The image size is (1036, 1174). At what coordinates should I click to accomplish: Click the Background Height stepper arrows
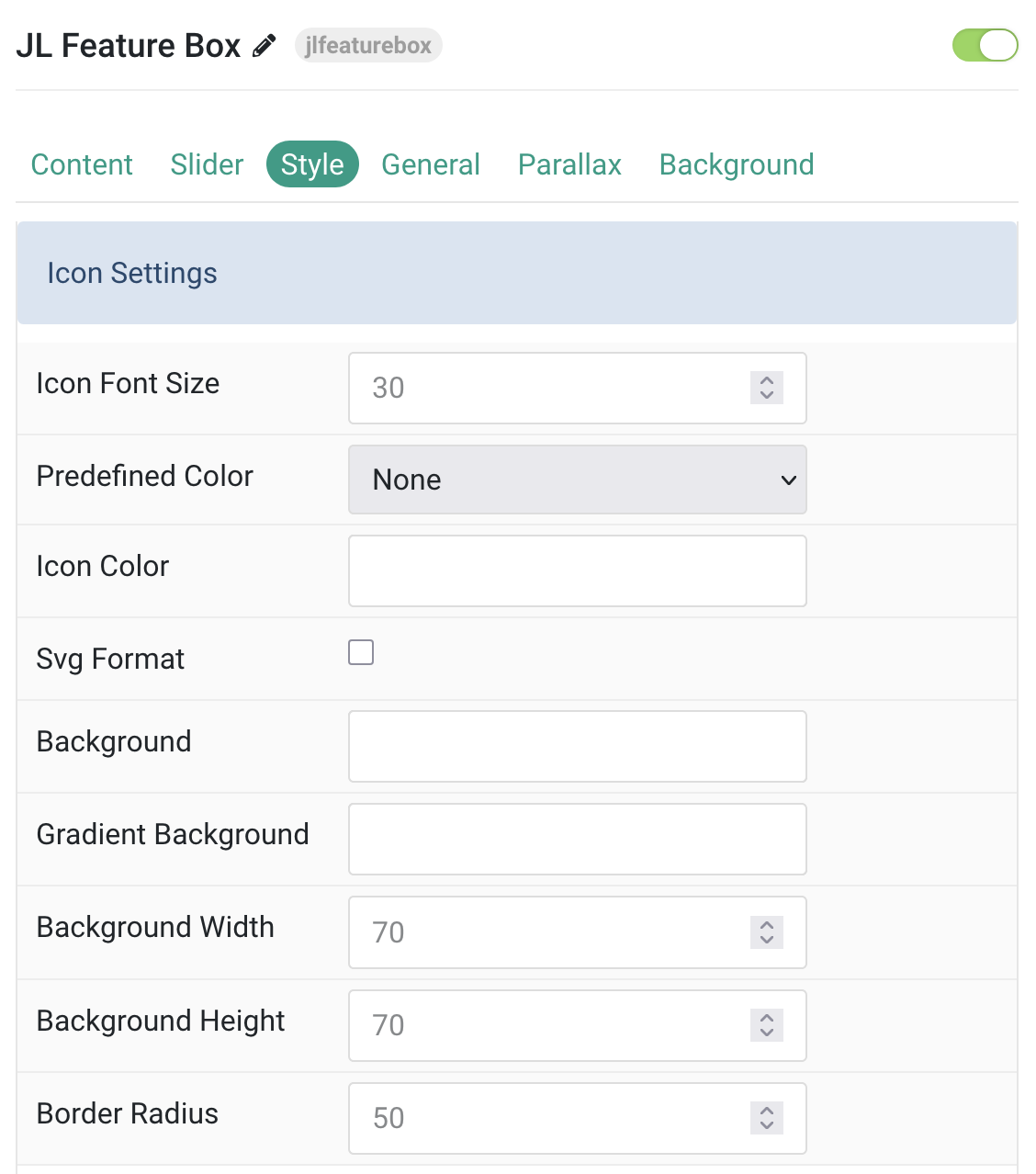click(766, 1025)
